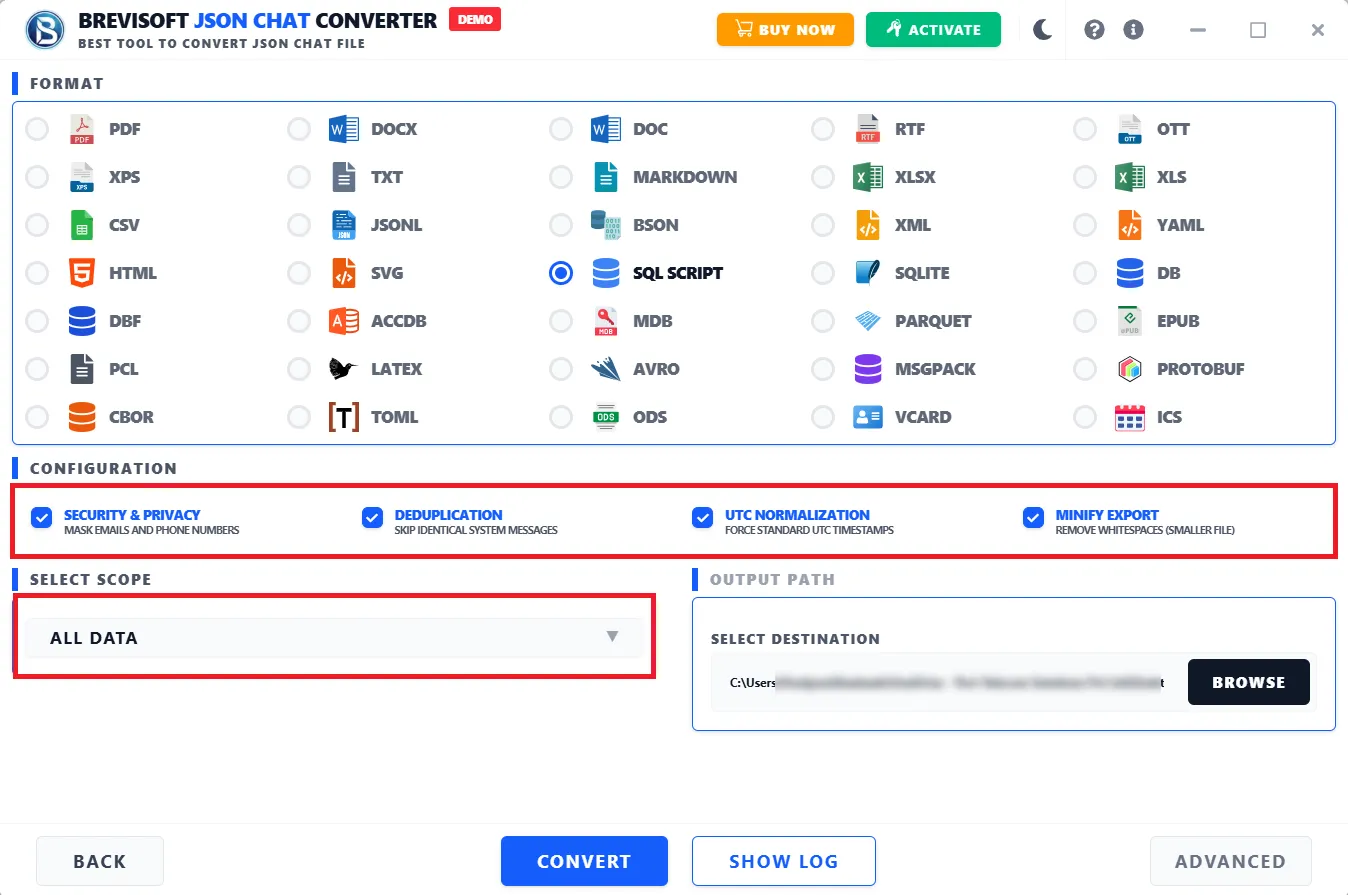Click the AVRO format icon

point(606,369)
